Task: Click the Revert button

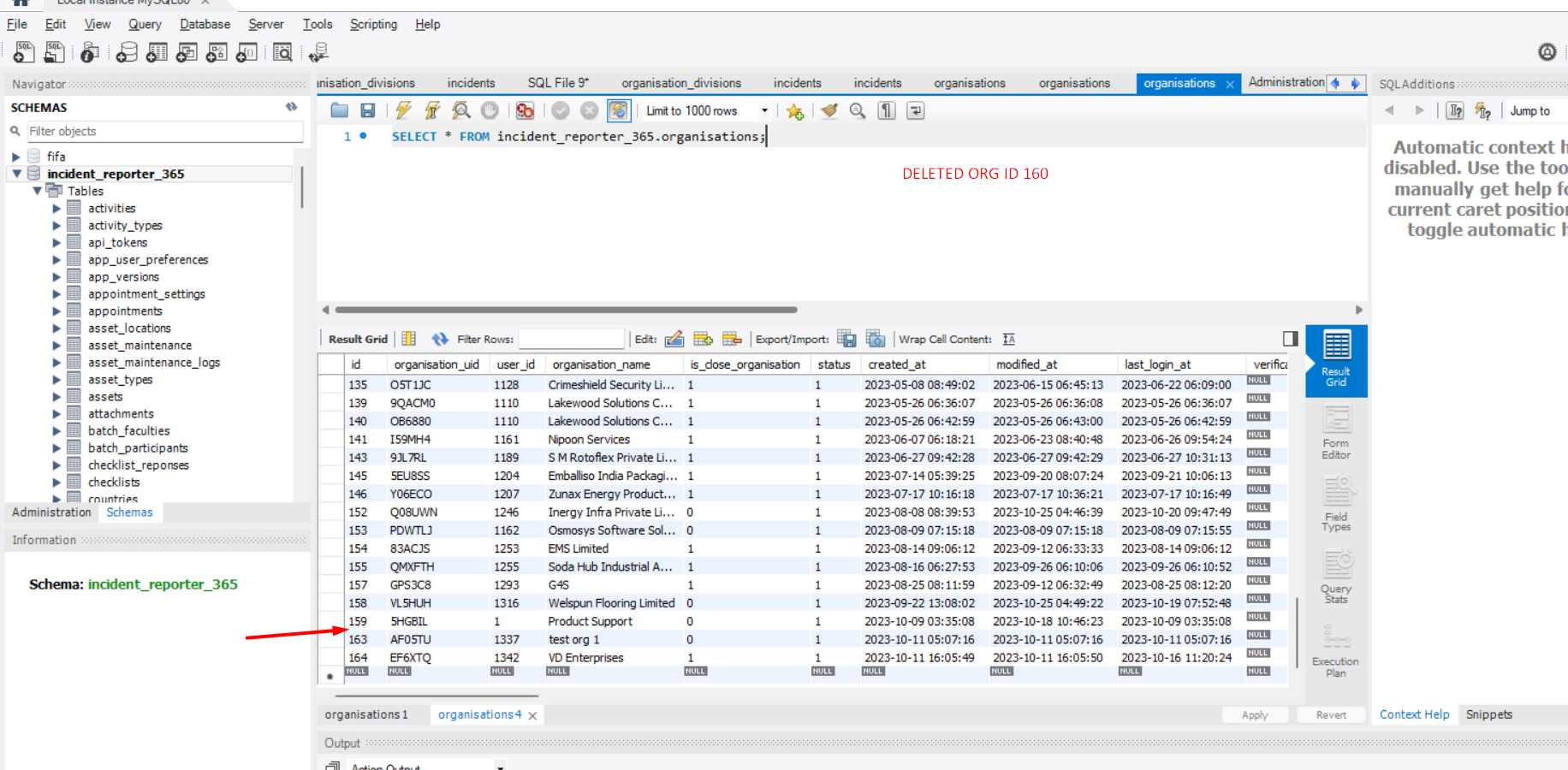Action: (1331, 715)
